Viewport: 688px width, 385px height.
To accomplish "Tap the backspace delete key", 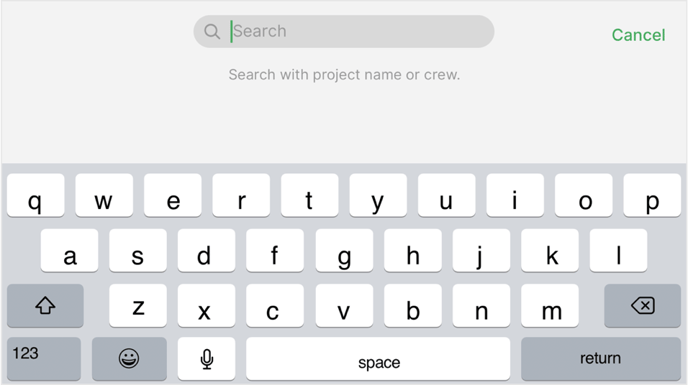I will tap(642, 306).
